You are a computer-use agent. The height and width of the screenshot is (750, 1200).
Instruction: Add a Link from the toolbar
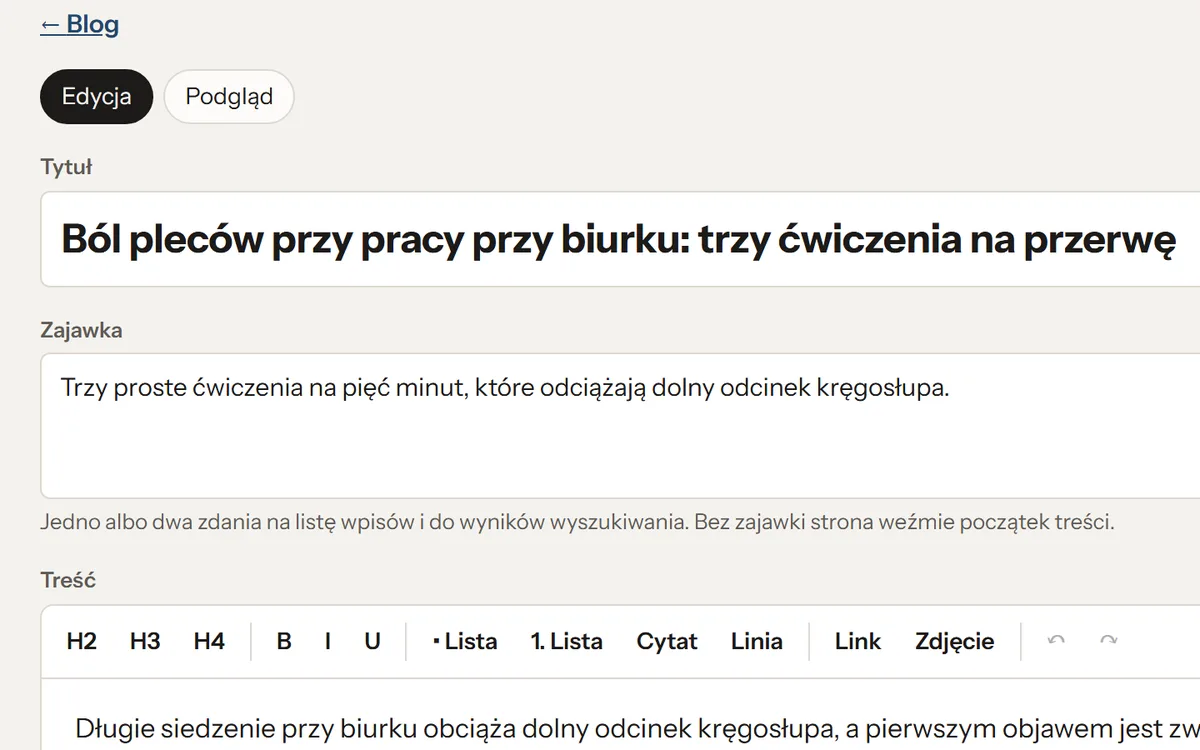pos(858,641)
